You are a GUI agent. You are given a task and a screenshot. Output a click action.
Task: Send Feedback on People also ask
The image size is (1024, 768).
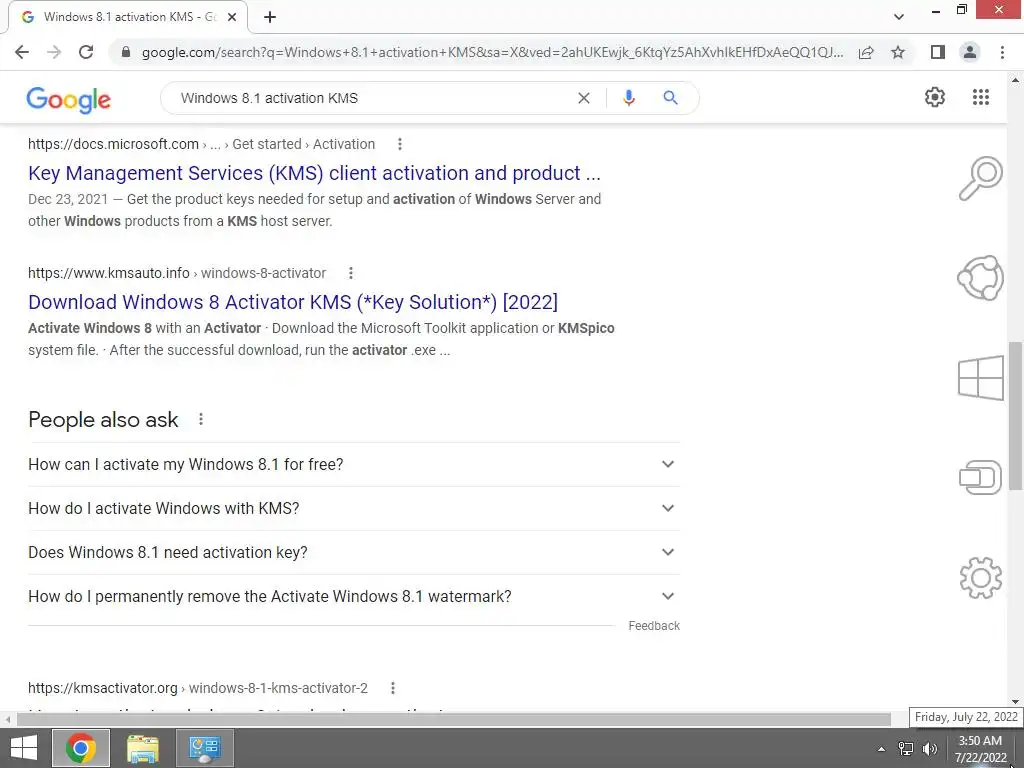pyautogui.click(x=654, y=626)
